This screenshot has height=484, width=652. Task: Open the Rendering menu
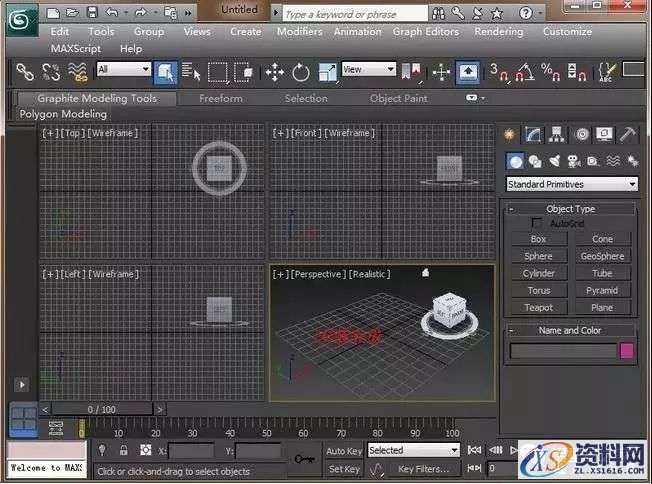[x=499, y=32]
